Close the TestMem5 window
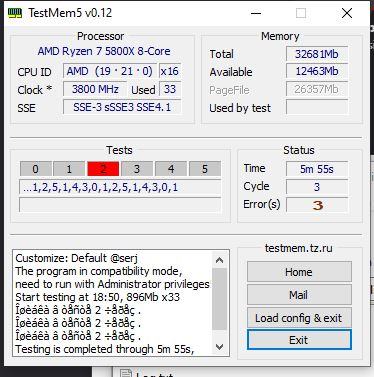Image resolution: width=374 pixels, height=377 pixels. tap(347, 13)
